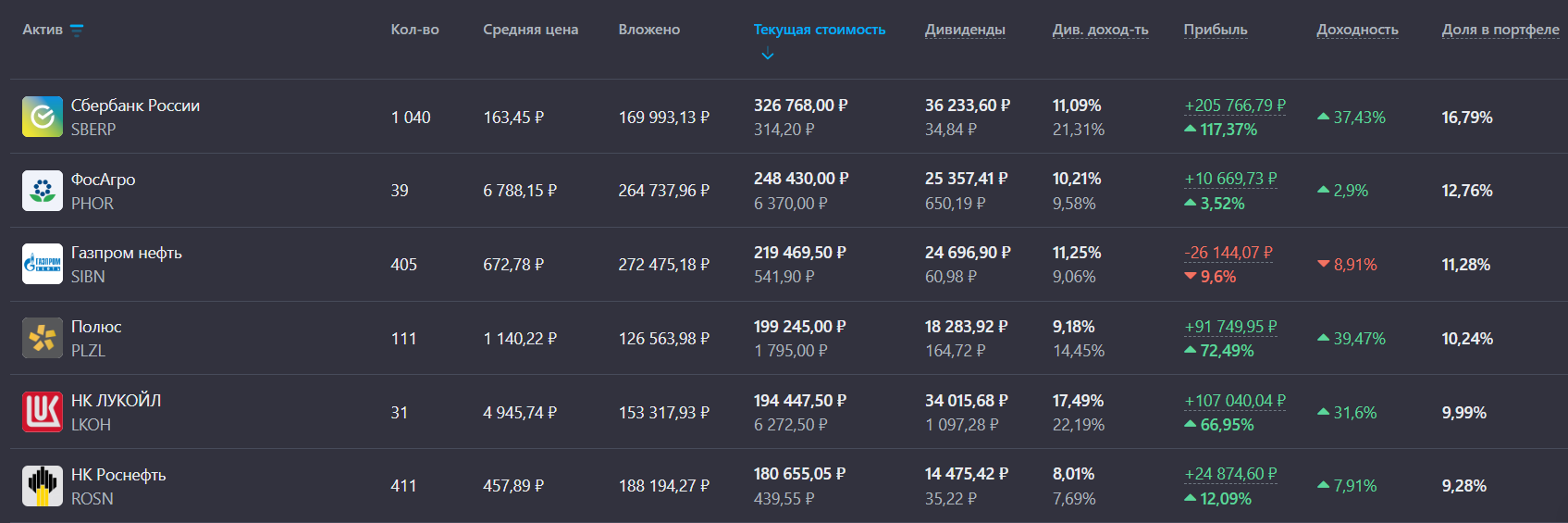The height and width of the screenshot is (523, 1568).
Task: Sort by Доля в портфеле header
Action: 1500,30
